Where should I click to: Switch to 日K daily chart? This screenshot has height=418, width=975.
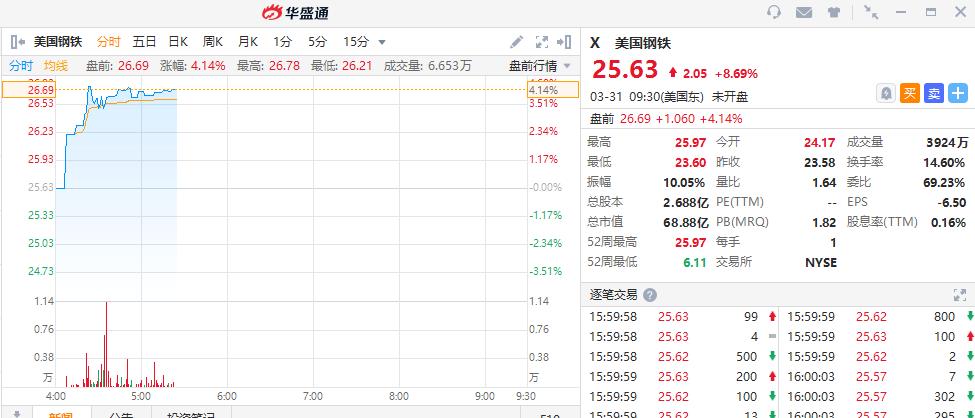point(178,42)
